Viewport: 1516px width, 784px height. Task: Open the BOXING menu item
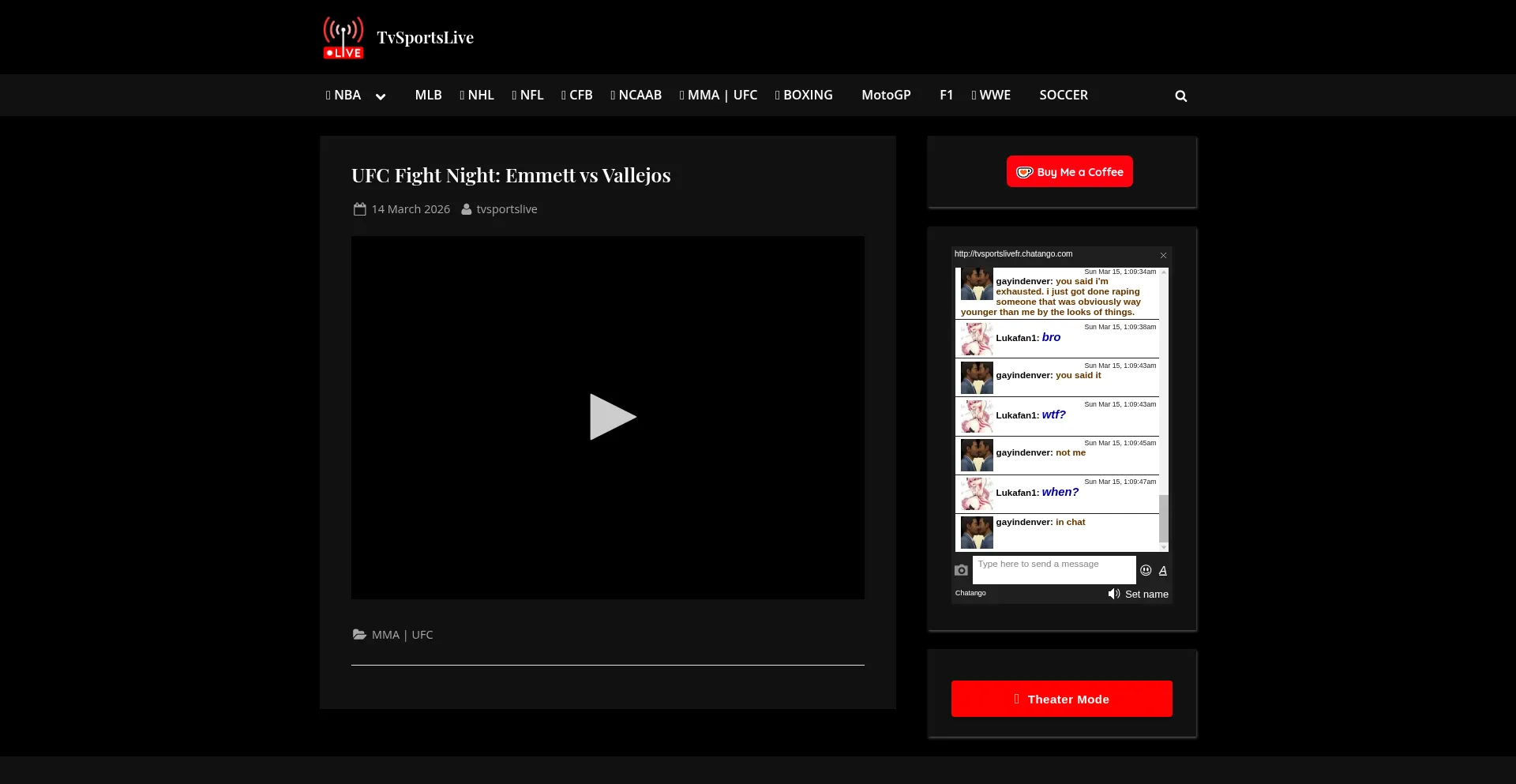pyautogui.click(x=804, y=95)
